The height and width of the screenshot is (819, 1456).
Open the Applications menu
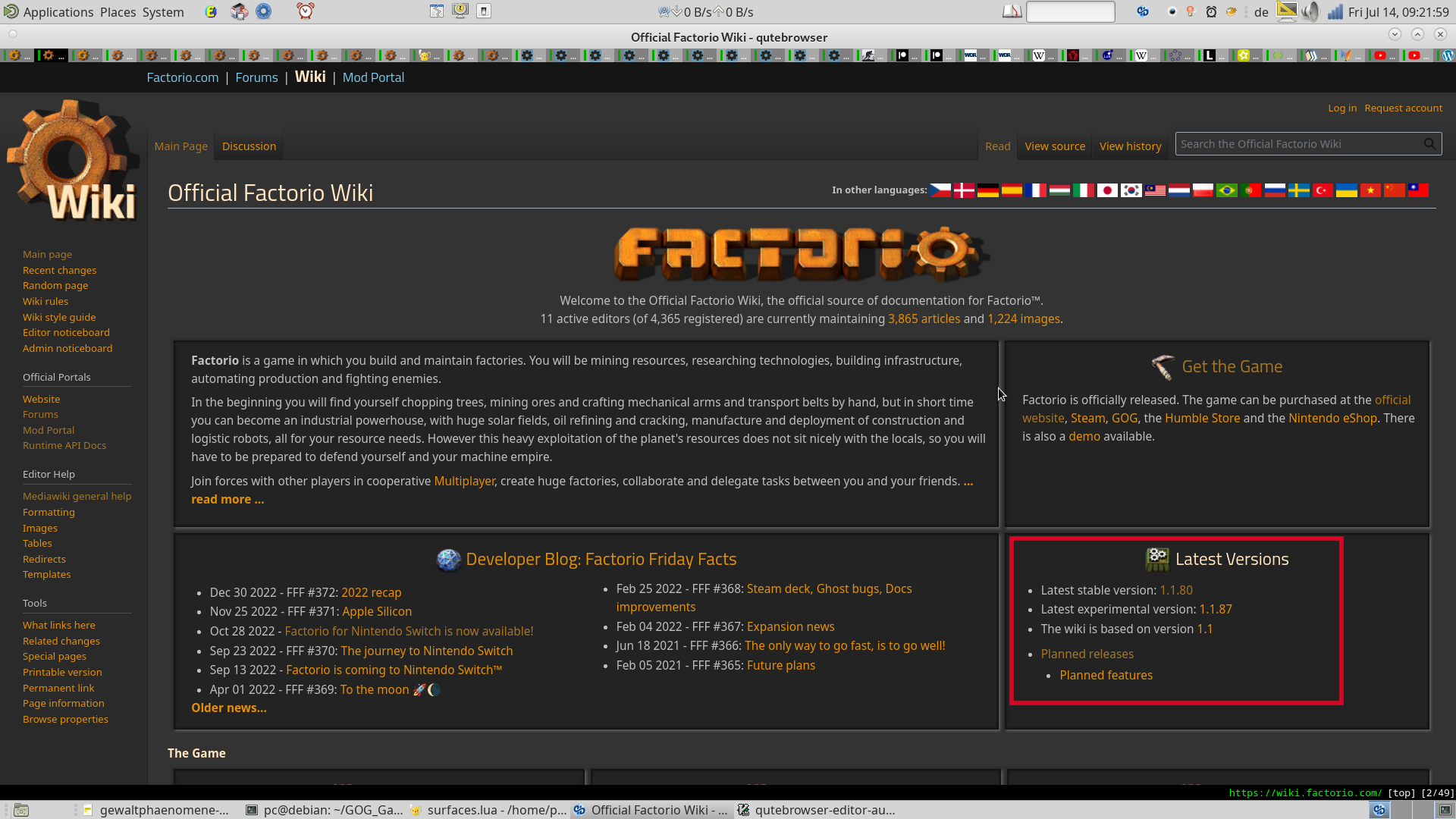click(x=58, y=12)
